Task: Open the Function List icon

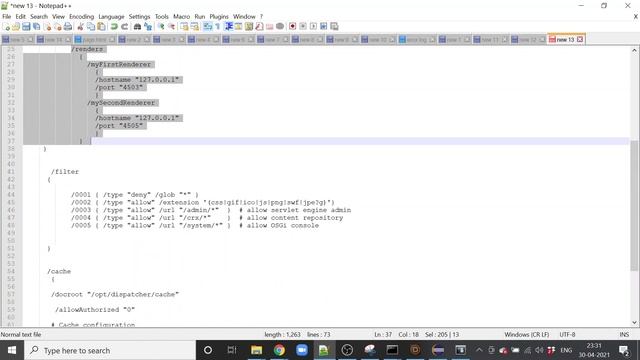Action: point(259,27)
